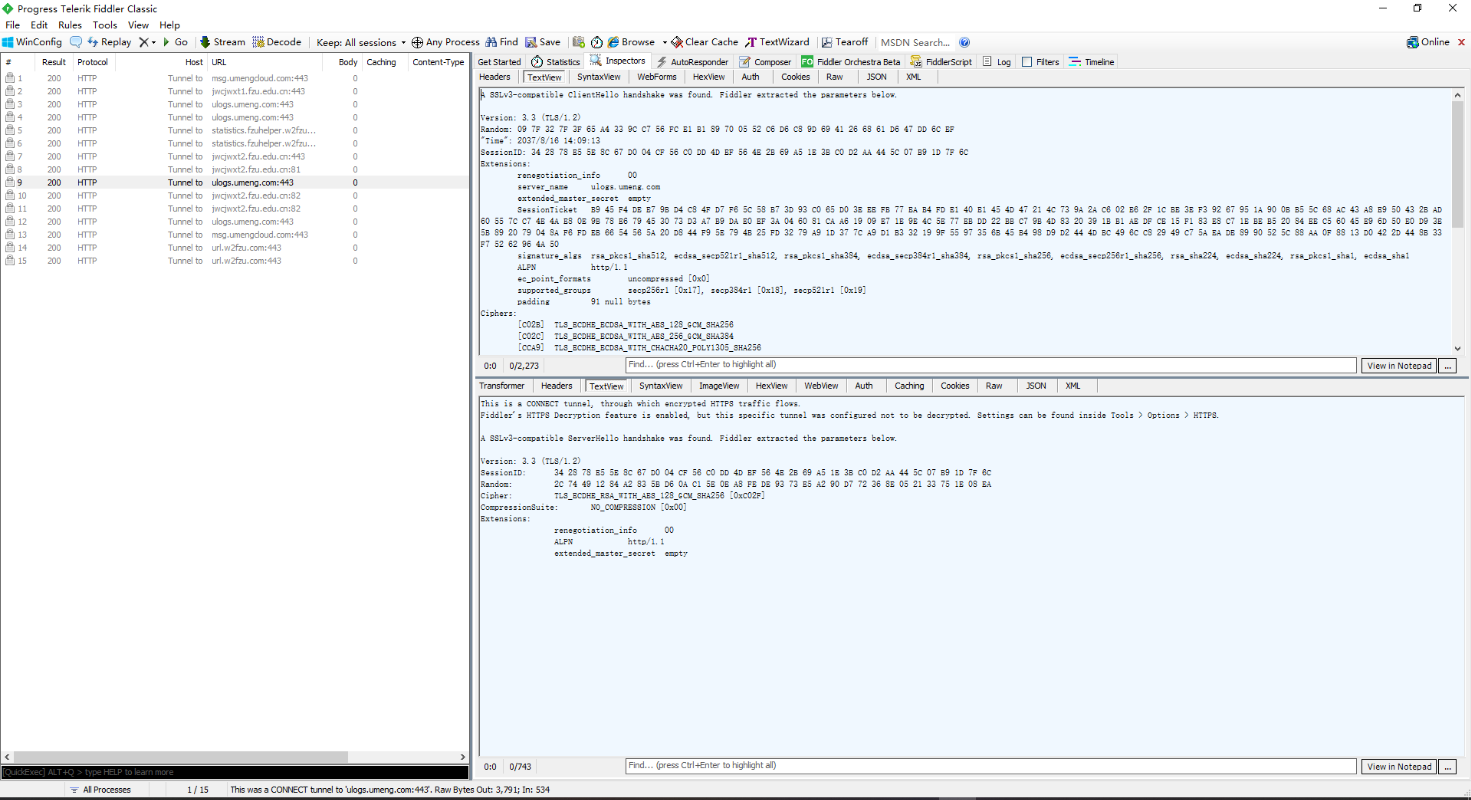Viewport: 1471px width, 800px height.
Task: Expand the Remove (X) dropdown arrow
Action: [153, 42]
